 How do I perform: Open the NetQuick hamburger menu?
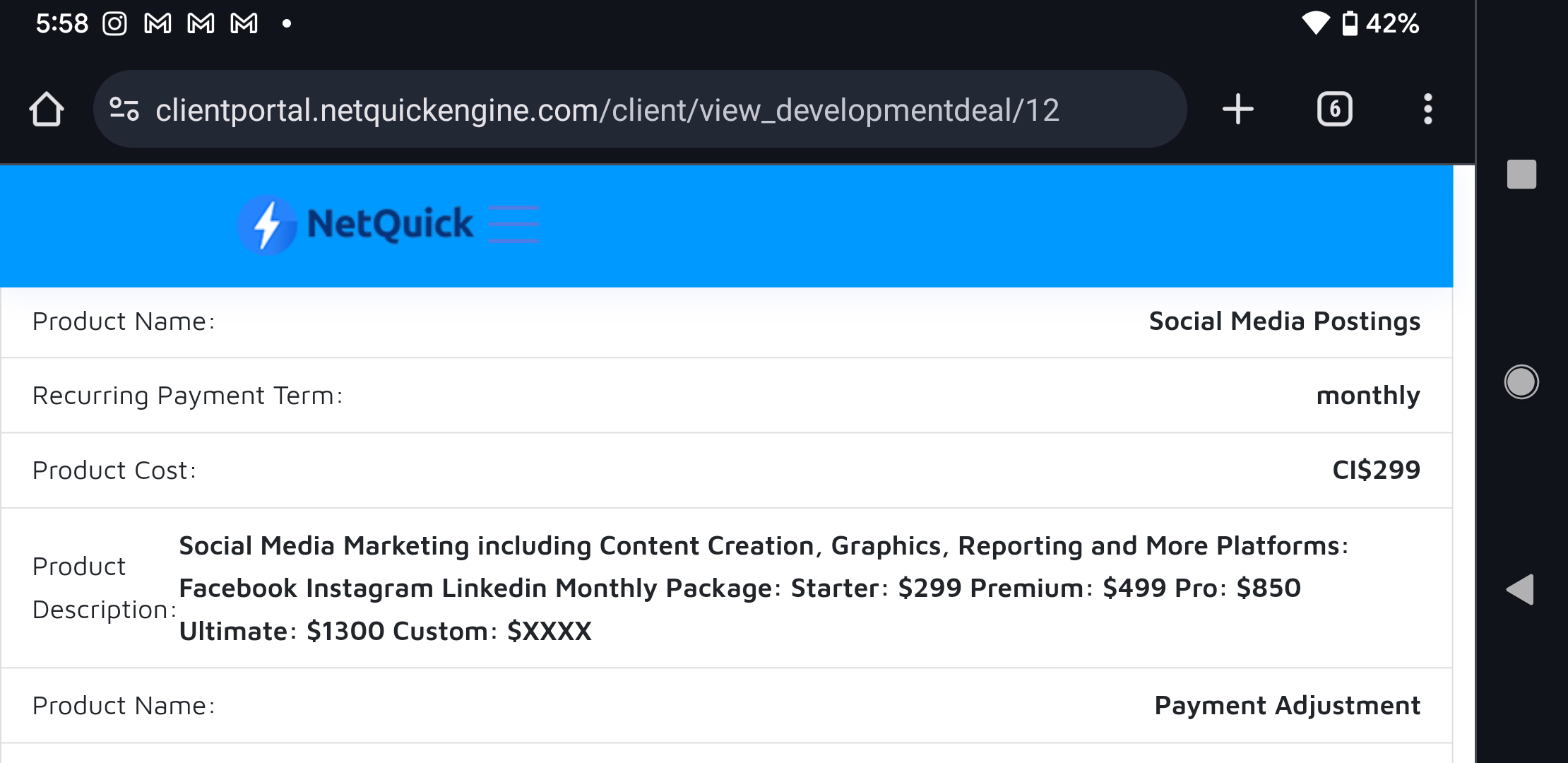coord(513,225)
